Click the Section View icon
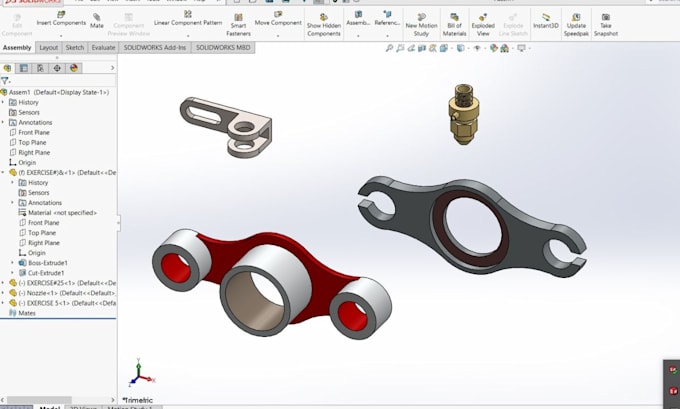 422,48
